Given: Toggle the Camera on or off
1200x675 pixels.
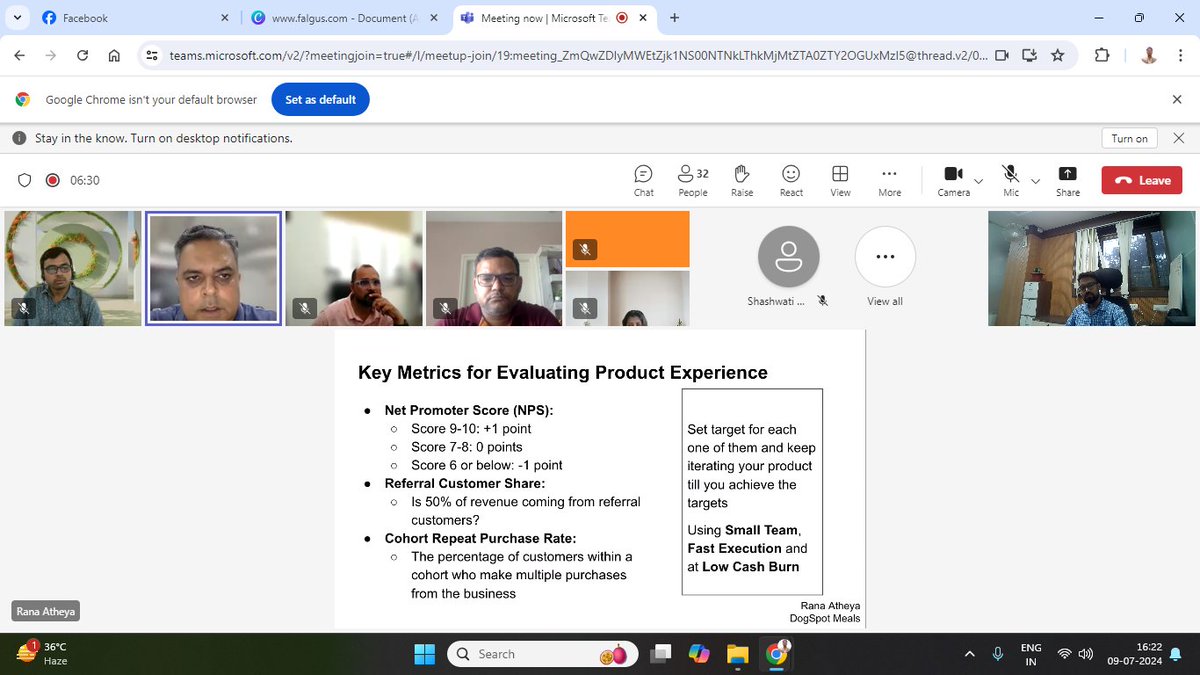Looking at the screenshot, I should 953,180.
